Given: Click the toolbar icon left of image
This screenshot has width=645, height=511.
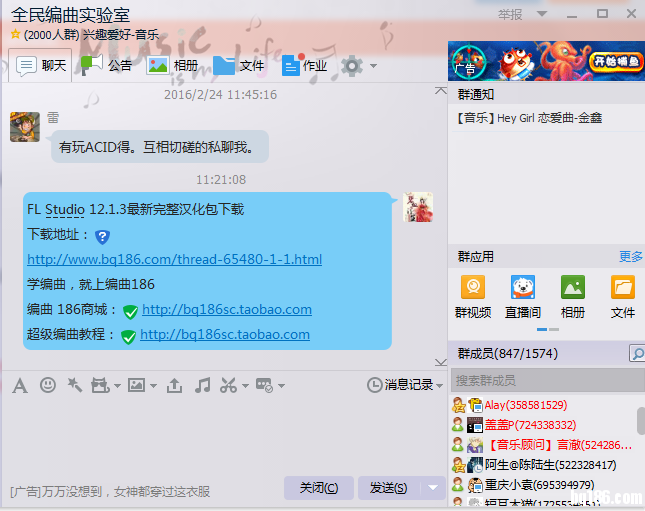Looking at the screenshot, I should 100,386.
